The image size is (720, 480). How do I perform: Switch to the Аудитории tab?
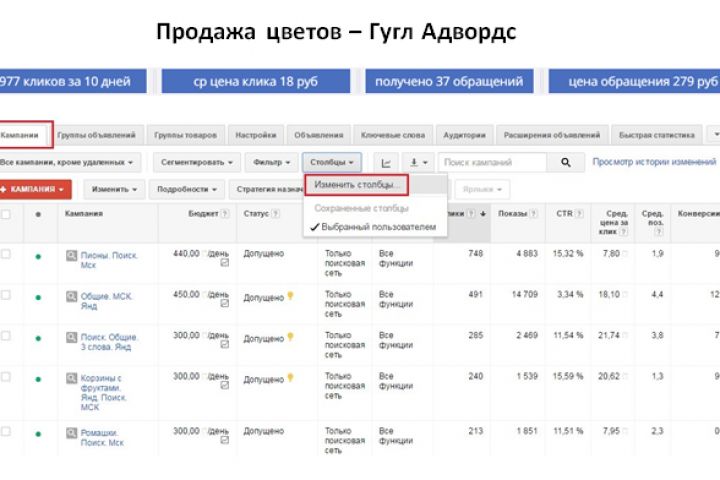coord(464,135)
